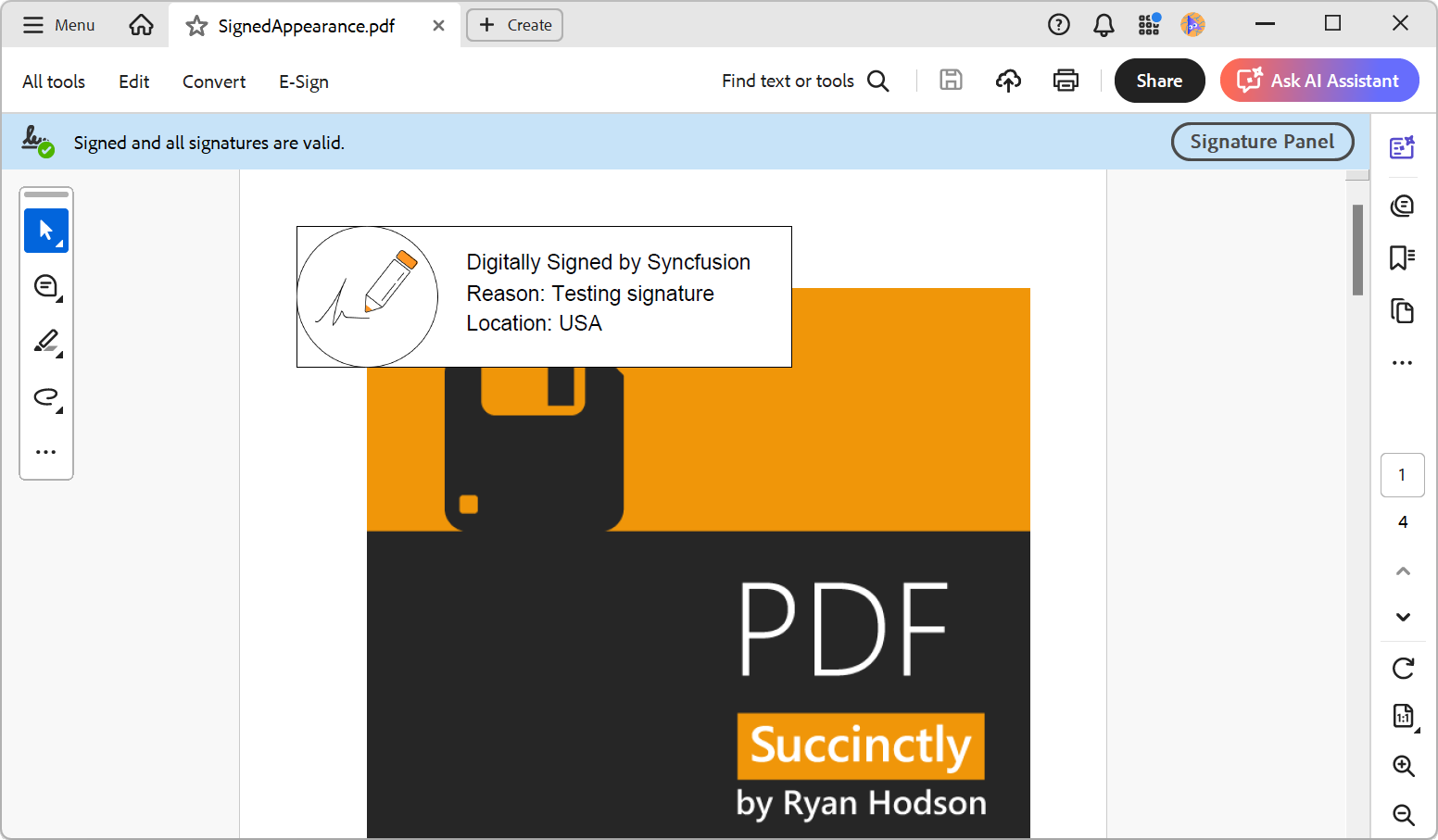Expand the Highlight tool options flyout
The width and height of the screenshot is (1438, 840).
pos(59,353)
